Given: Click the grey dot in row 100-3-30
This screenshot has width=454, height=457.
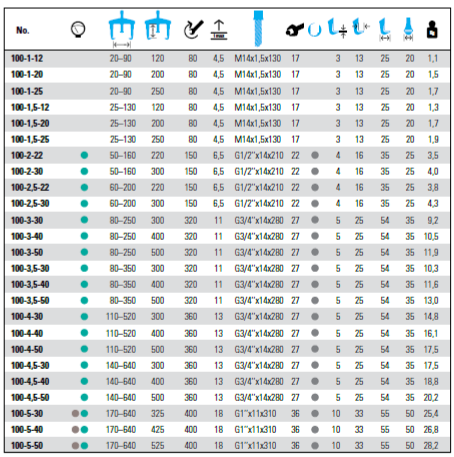Looking at the screenshot, I should coord(315,220).
